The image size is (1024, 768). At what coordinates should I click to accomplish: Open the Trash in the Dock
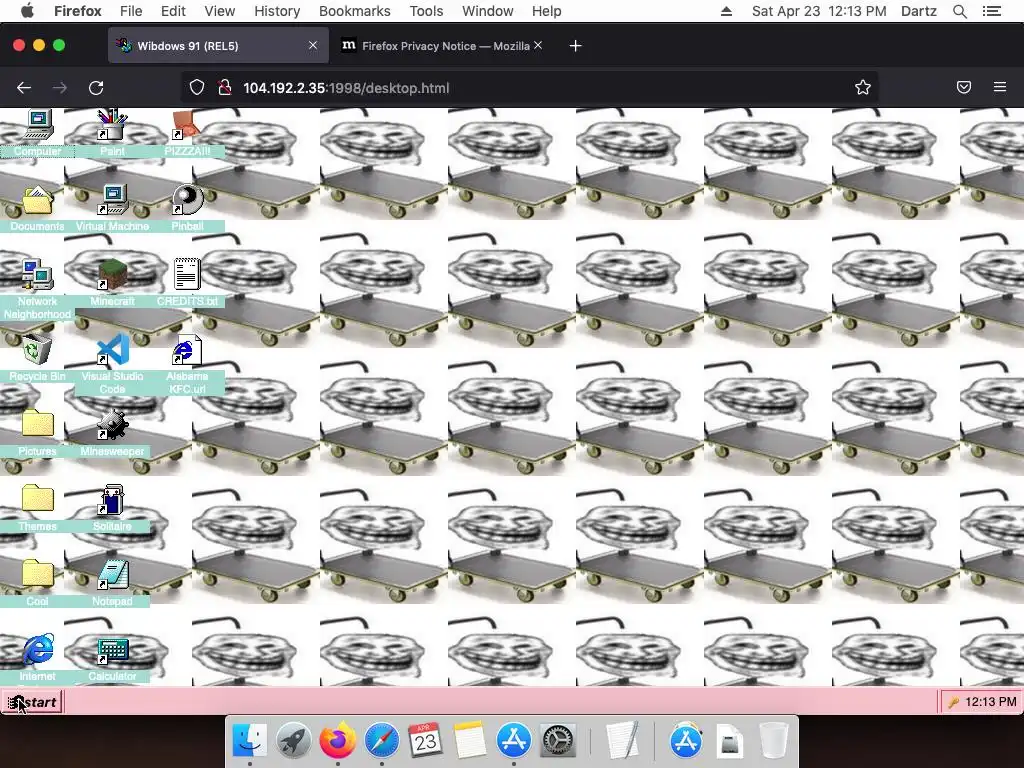click(774, 741)
